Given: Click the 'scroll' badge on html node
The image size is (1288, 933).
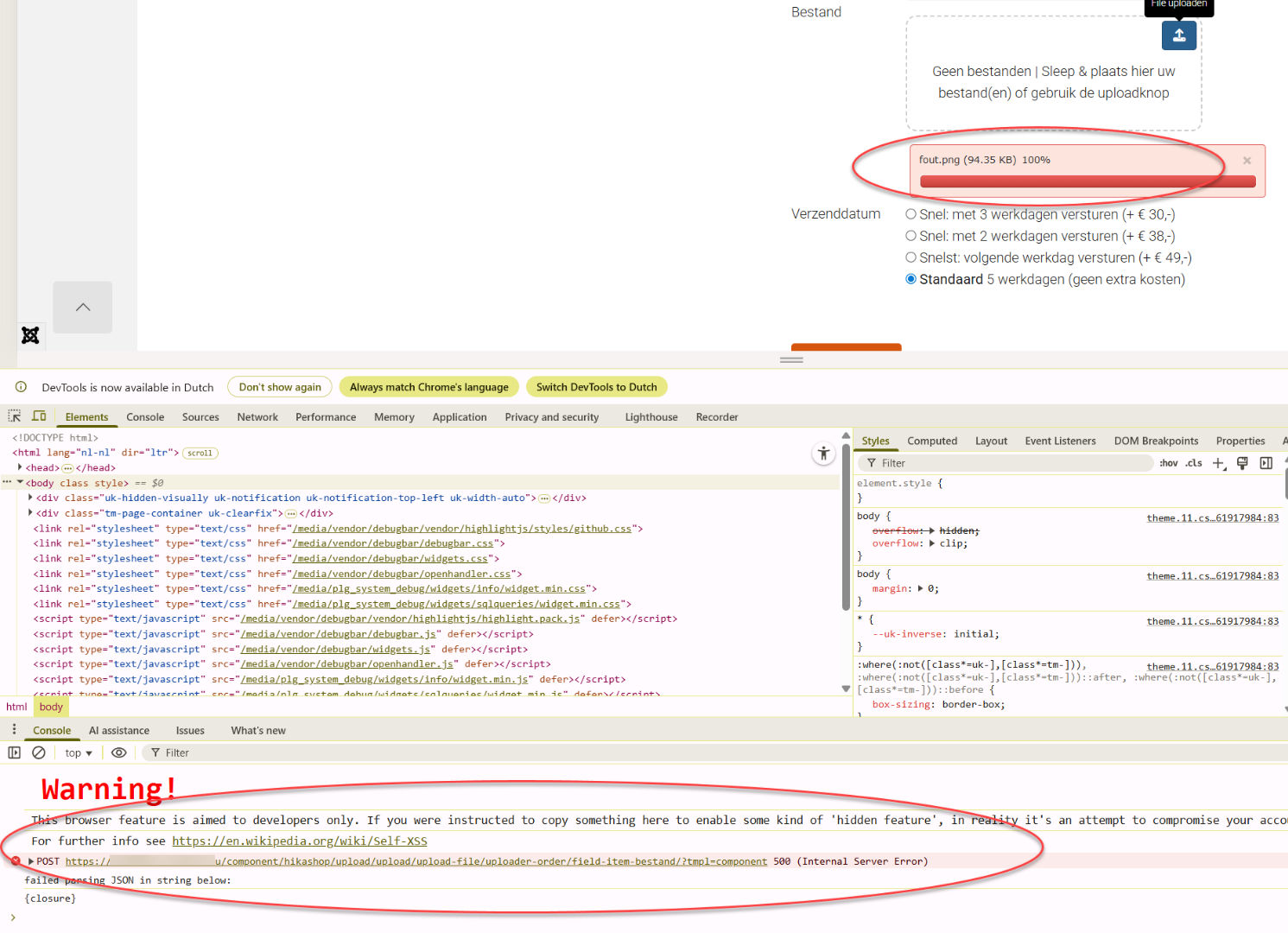Looking at the screenshot, I should [200, 453].
